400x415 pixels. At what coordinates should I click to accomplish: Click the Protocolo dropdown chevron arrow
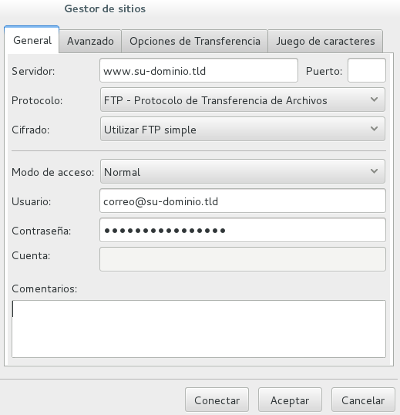pos(374,99)
